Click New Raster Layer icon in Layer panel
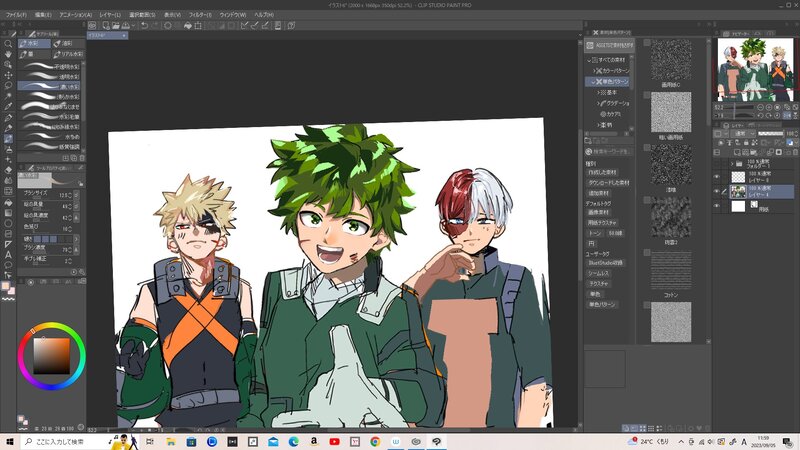Image resolution: width=800 pixels, height=450 pixels. 737,153
